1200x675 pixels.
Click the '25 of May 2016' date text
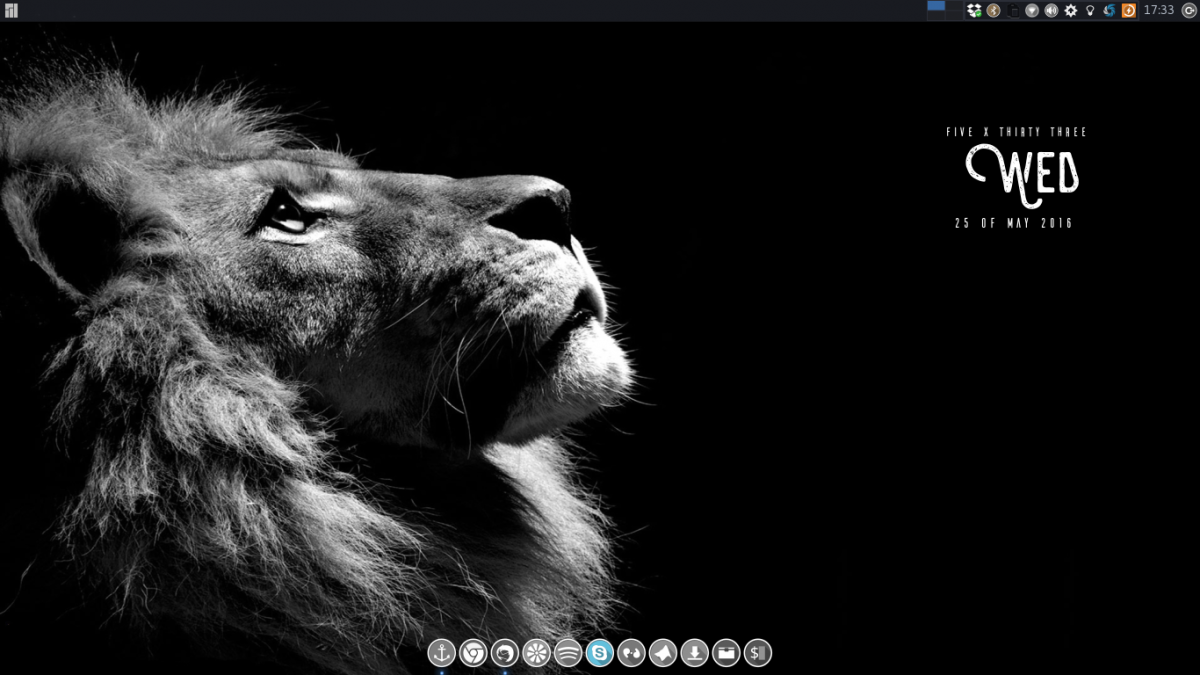[1014, 224]
